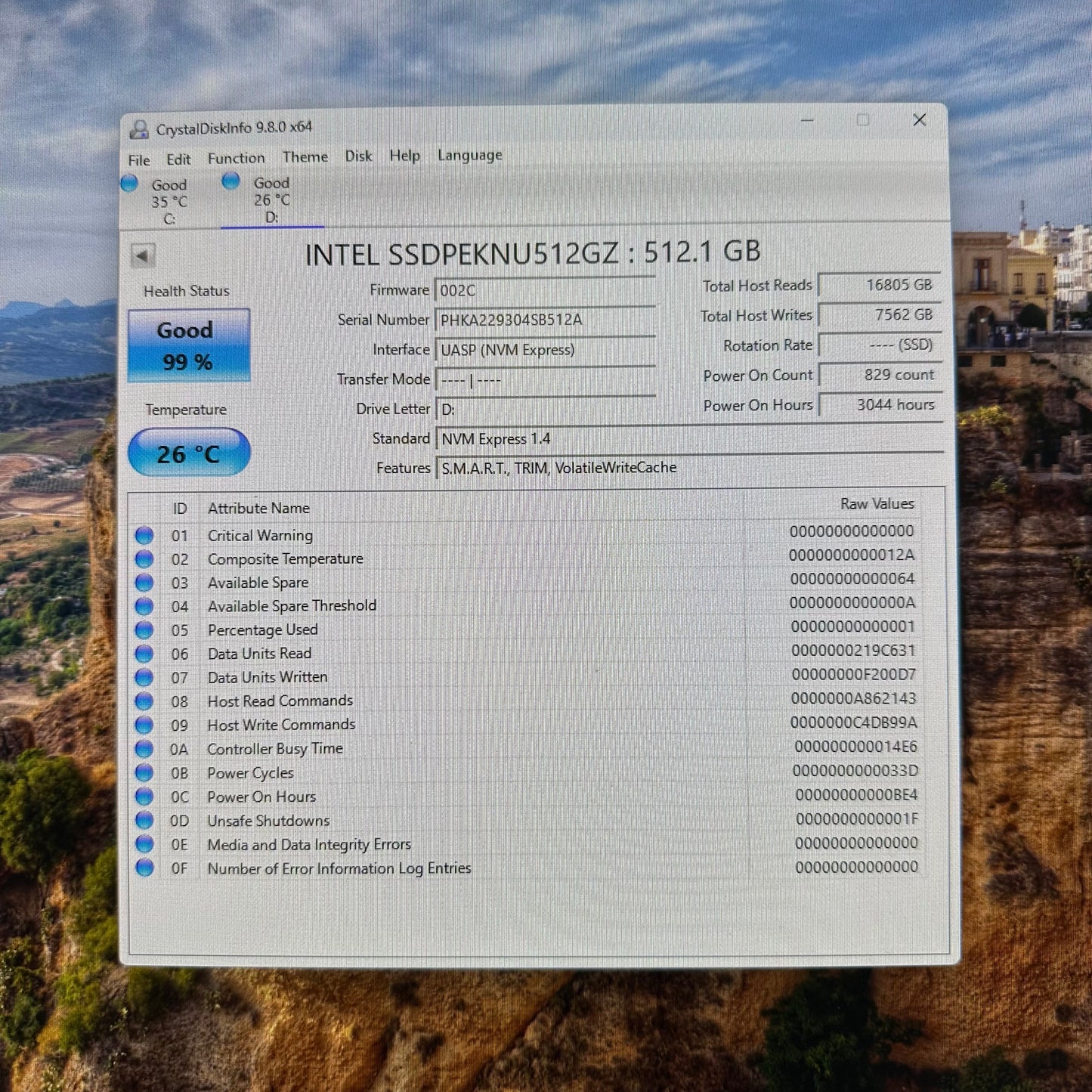This screenshot has width=1092, height=1092.
Task: Click the blue status orb for disk D:
Action: 230,181
